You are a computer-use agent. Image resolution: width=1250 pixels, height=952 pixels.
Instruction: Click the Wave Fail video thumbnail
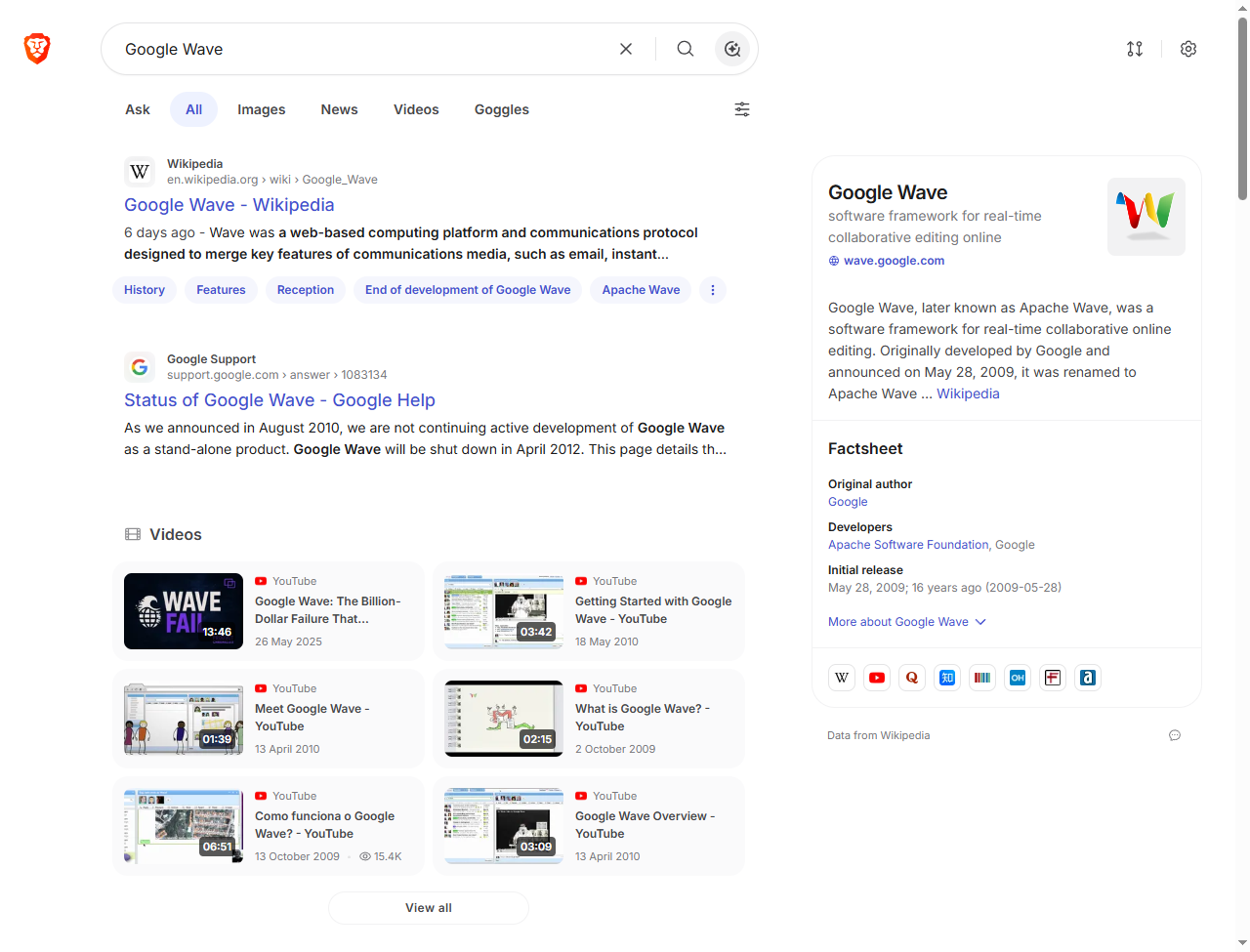click(184, 611)
